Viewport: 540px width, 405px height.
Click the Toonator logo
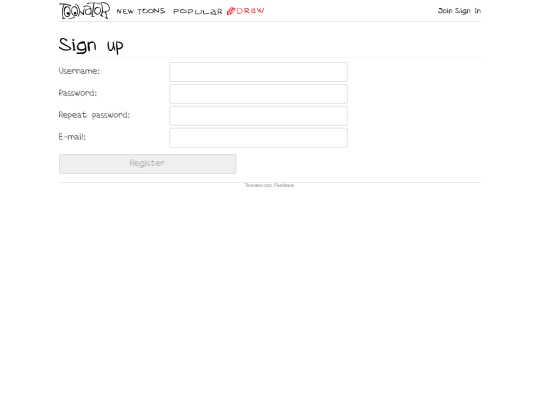click(84, 10)
